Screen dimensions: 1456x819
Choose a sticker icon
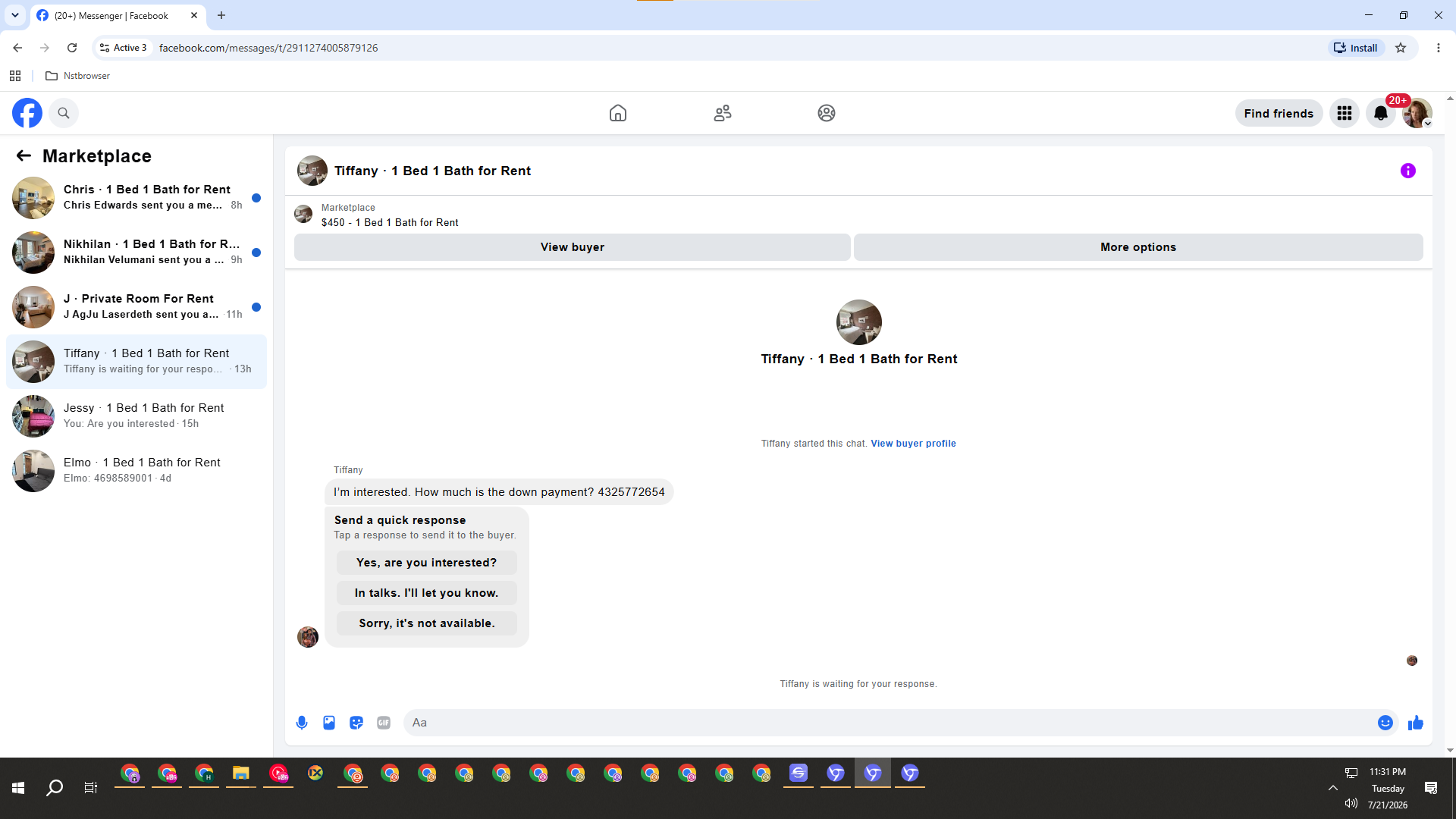click(356, 723)
